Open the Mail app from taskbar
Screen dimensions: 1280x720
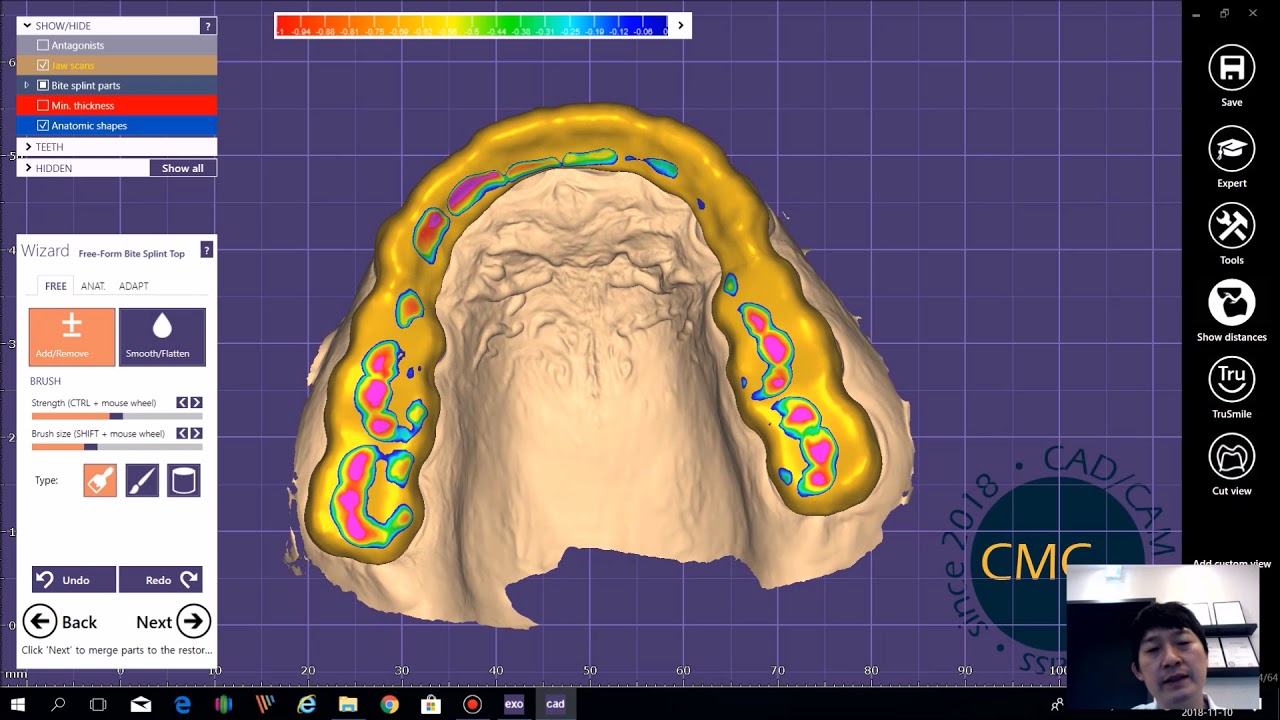pos(141,704)
